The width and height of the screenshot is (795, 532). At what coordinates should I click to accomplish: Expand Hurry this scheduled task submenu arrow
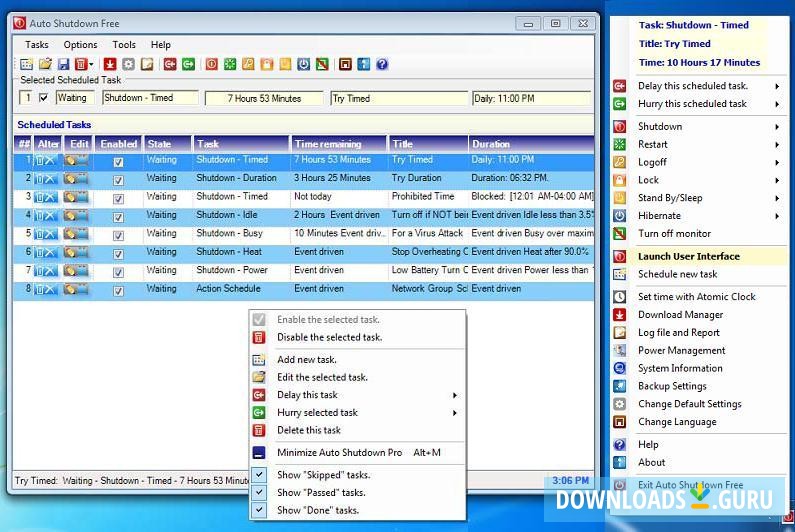(777, 104)
